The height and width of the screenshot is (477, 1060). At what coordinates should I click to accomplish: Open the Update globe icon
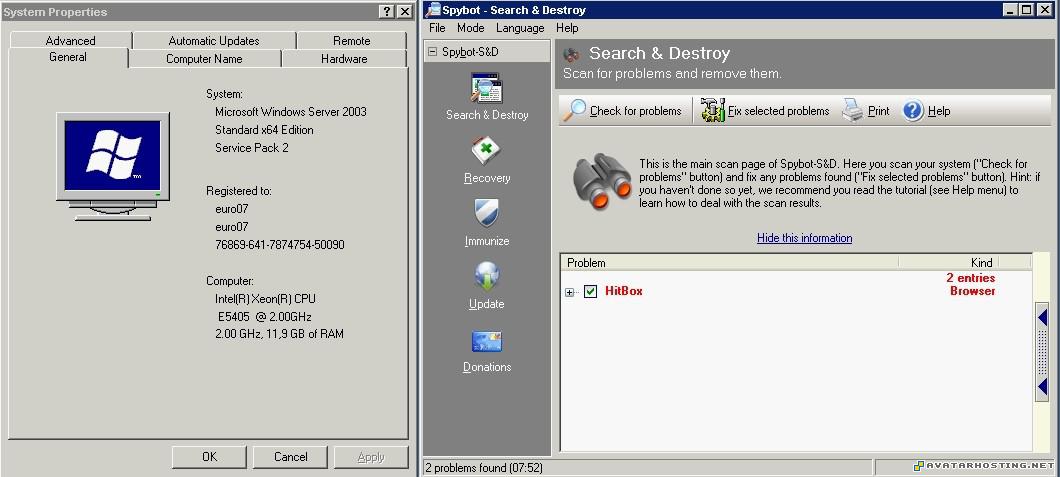(x=487, y=276)
